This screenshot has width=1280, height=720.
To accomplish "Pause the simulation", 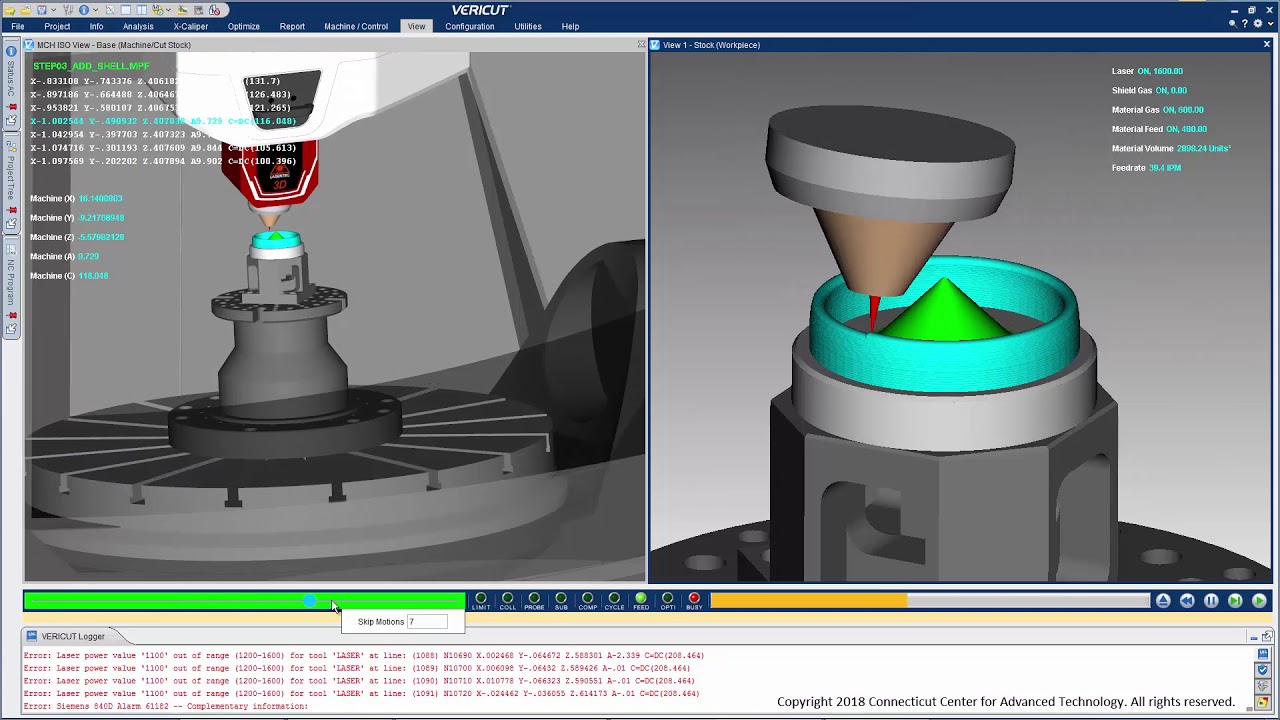I will 1211,601.
